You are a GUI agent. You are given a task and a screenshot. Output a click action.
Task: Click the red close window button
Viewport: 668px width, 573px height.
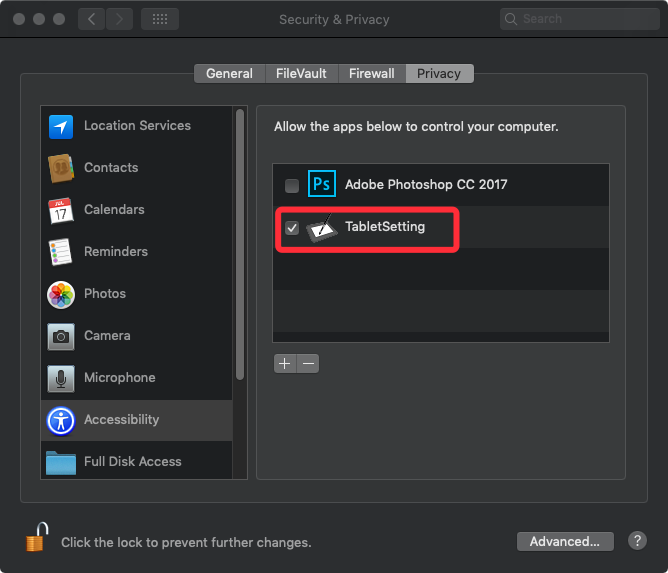pyautogui.click(x=19, y=19)
